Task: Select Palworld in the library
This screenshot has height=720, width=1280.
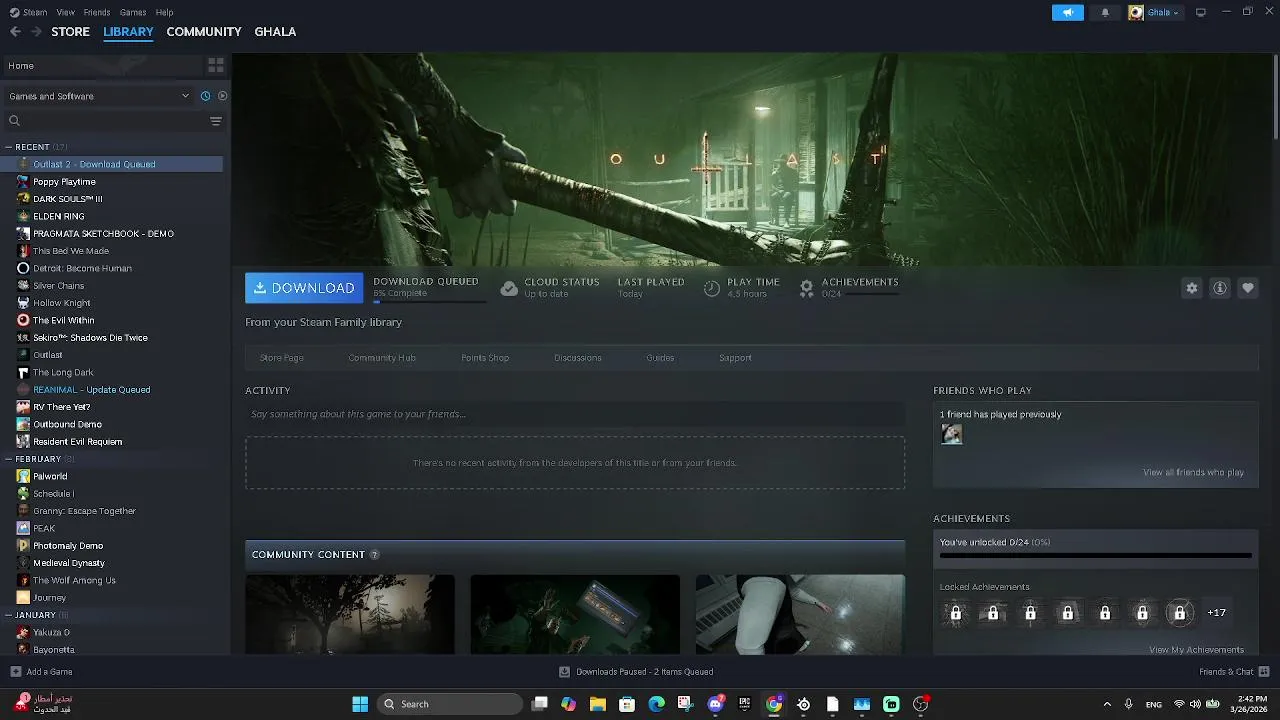Action: [50, 476]
